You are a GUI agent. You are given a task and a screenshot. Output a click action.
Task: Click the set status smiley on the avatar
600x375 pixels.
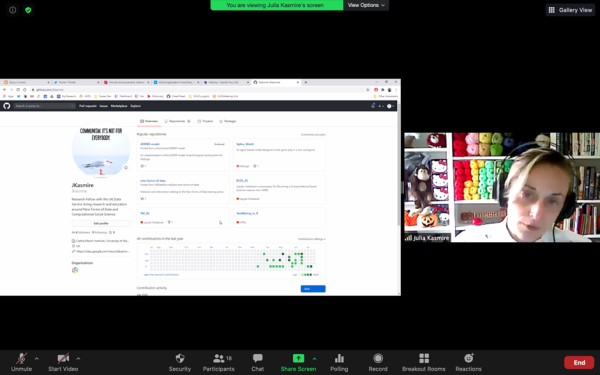[126, 168]
